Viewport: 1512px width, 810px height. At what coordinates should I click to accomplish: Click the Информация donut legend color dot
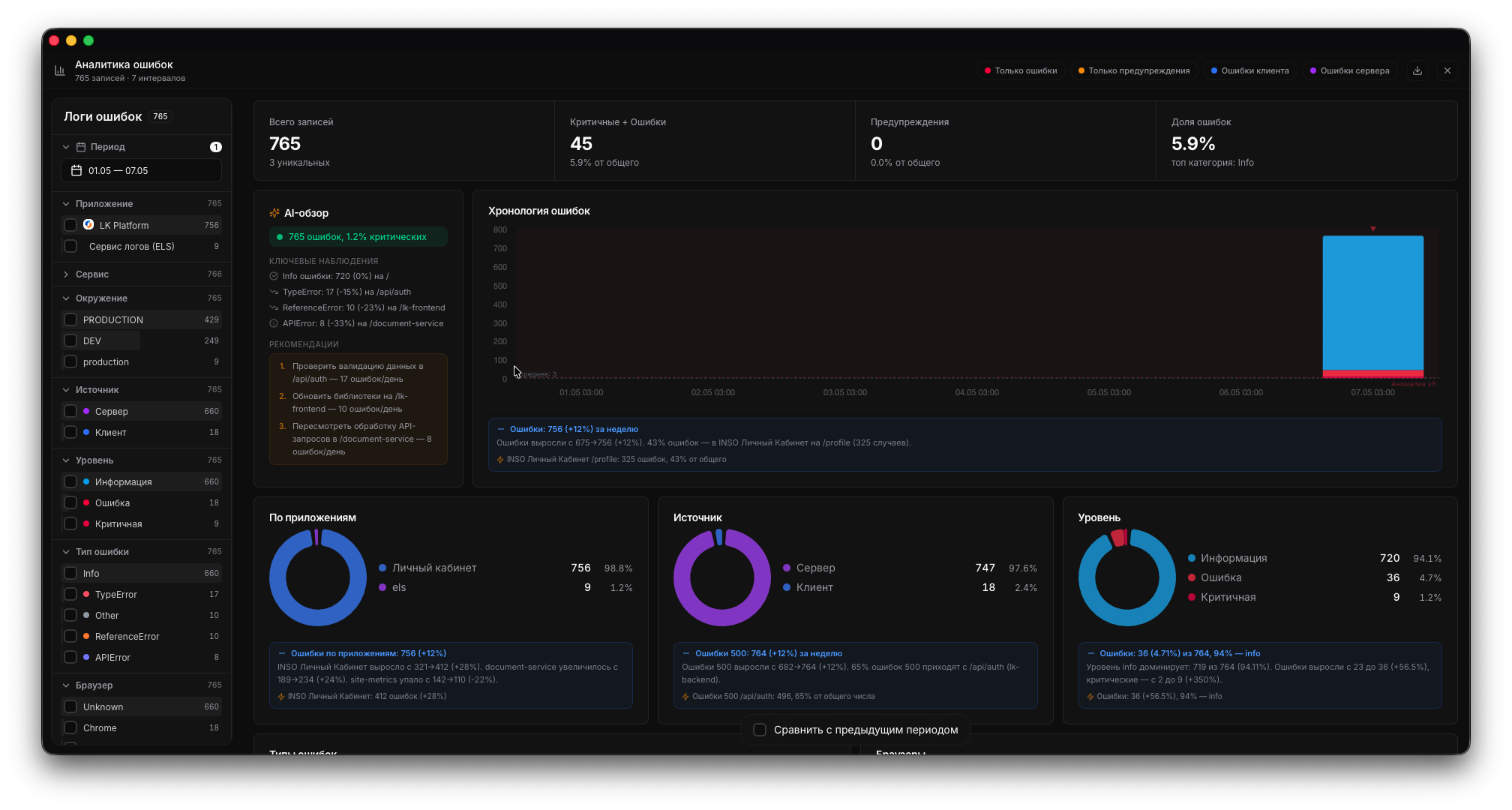(1192, 558)
